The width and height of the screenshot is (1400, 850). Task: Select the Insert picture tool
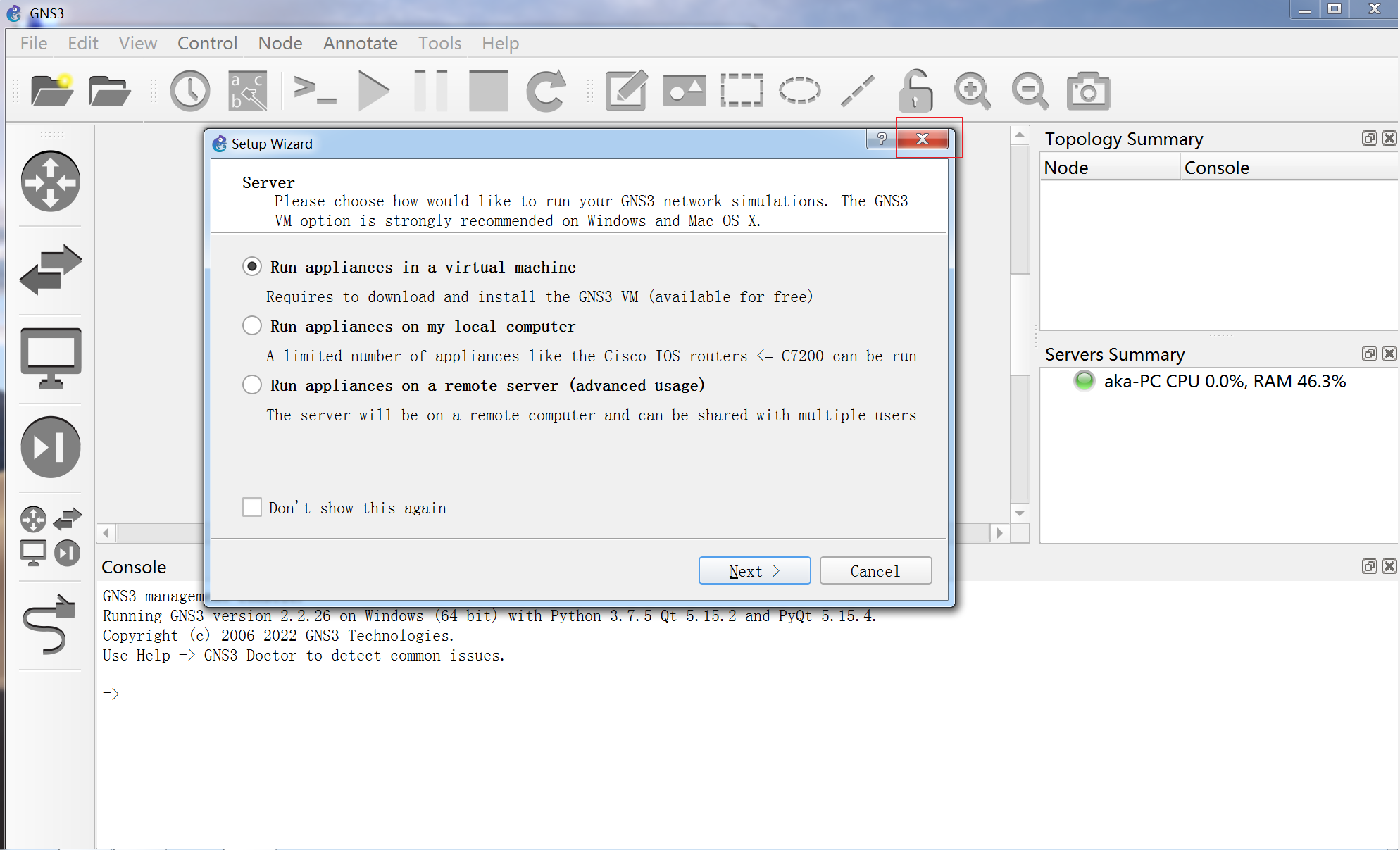tap(685, 91)
